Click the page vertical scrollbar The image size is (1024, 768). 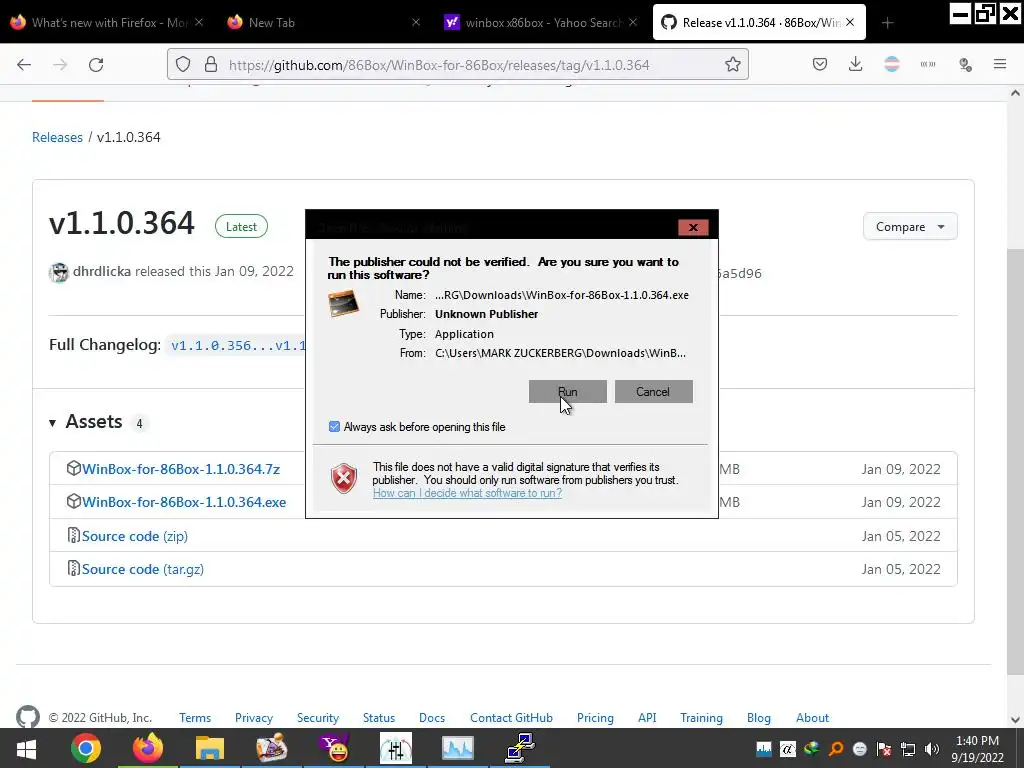tap(1015, 461)
